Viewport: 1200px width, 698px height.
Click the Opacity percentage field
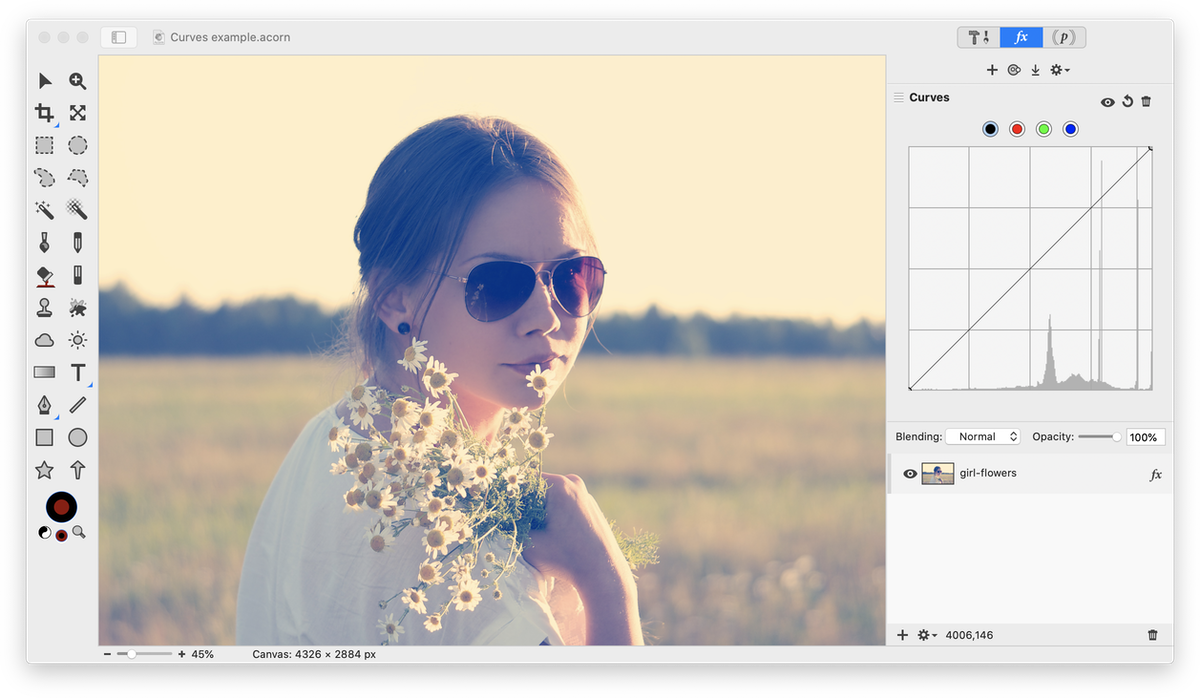point(1145,437)
